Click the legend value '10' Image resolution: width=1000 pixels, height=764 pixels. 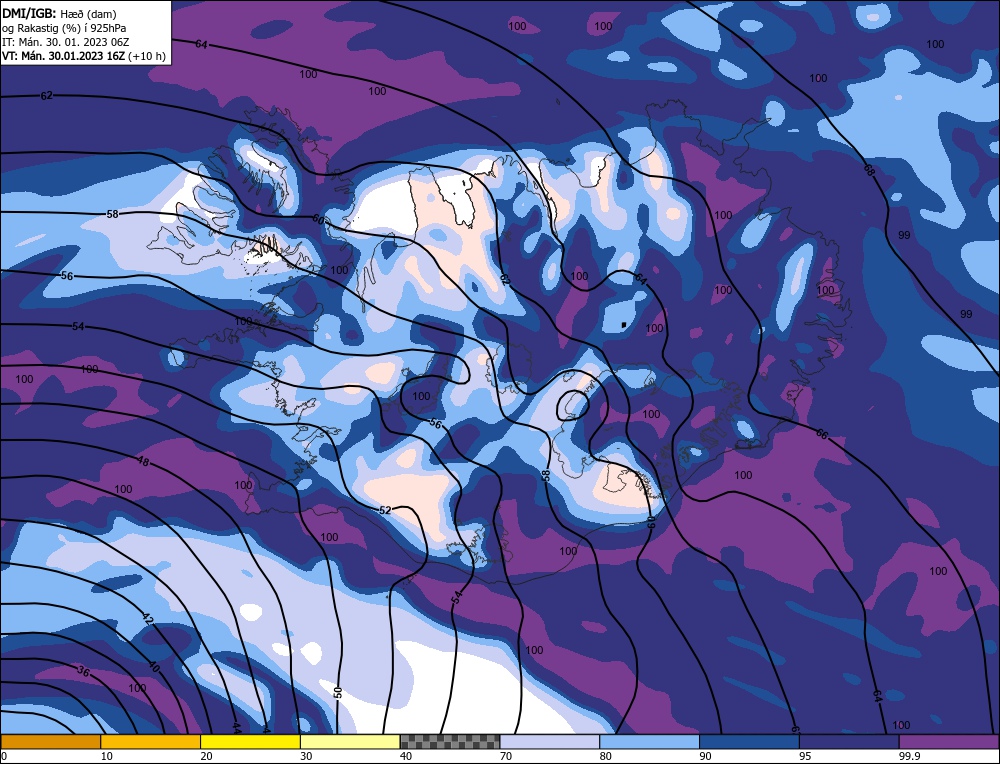click(x=107, y=756)
